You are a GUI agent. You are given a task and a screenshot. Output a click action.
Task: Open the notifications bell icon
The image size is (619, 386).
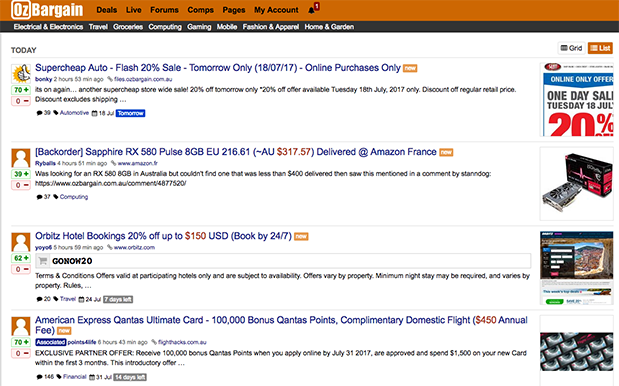pyautogui.click(x=311, y=11)
